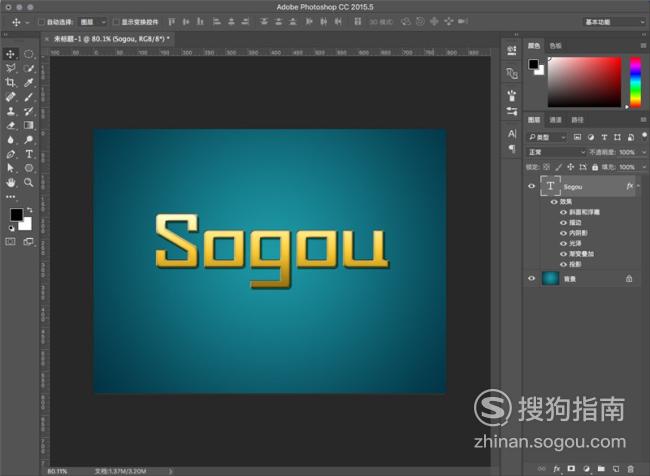The image size is (650, 476).
Task: Filter layers by shape layers
Action: 617,137
